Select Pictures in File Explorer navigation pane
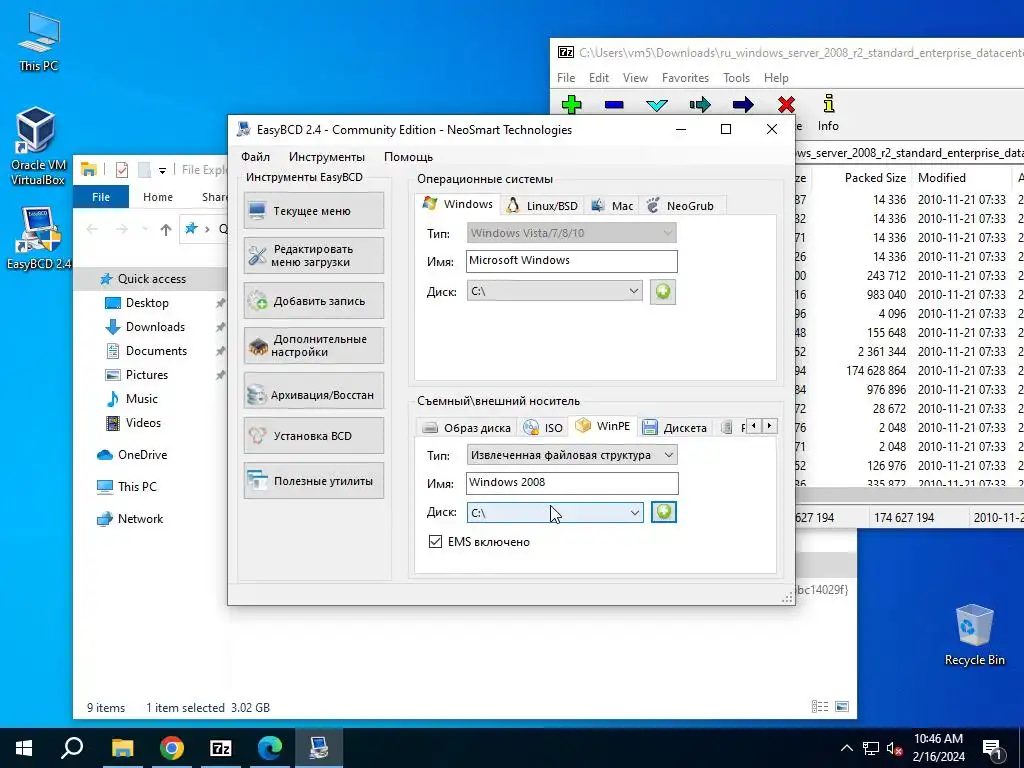1024x768 pixels. click(x=146, y=375)
